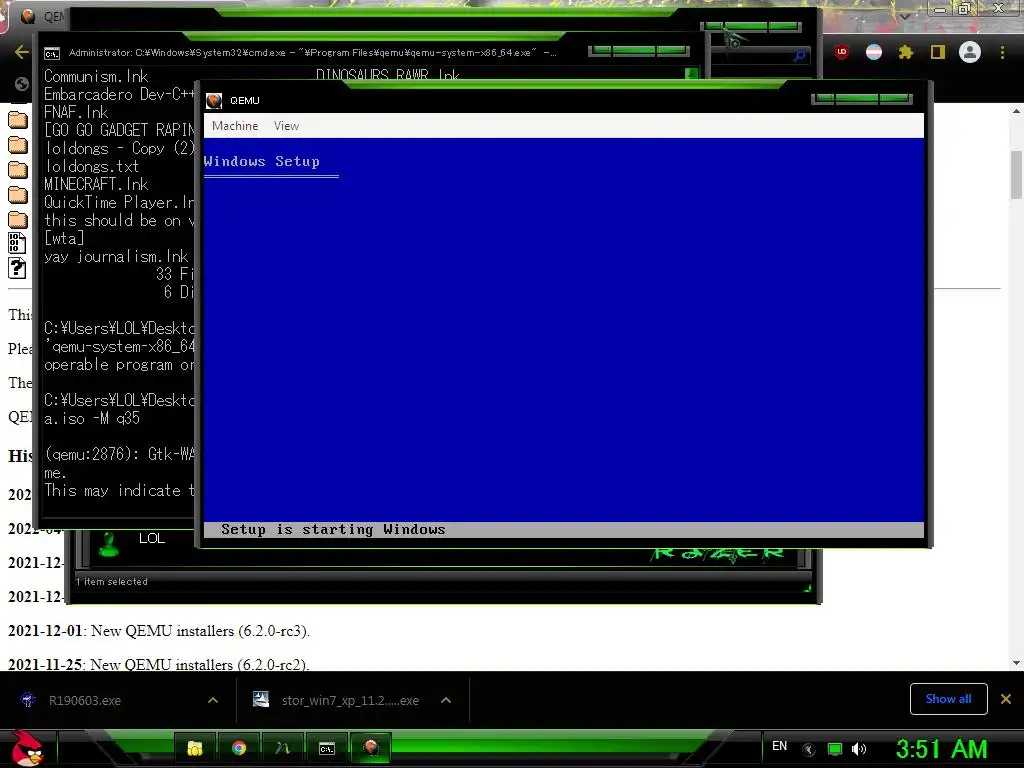Switch to Chrome on the taskbar
The width and height of the screenshot is (1024, 768).
[239, 748]
